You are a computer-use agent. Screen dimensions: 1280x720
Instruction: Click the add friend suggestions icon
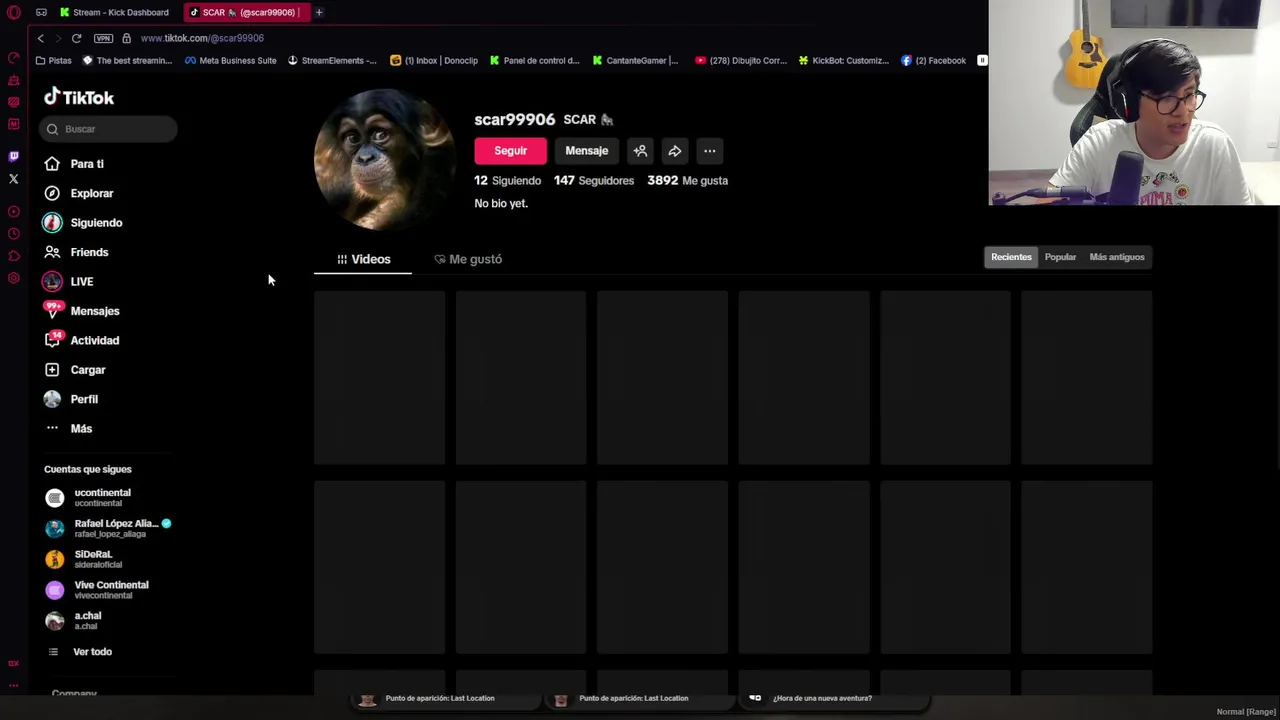tap(640, 151)
